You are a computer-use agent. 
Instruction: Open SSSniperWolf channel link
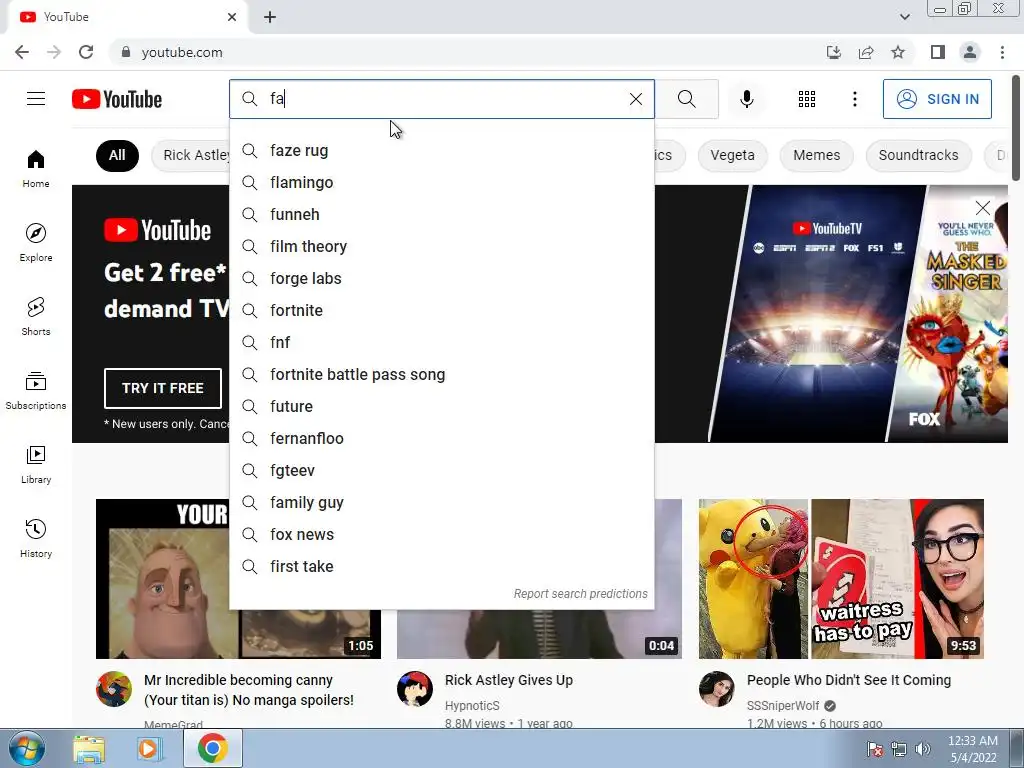783,706
